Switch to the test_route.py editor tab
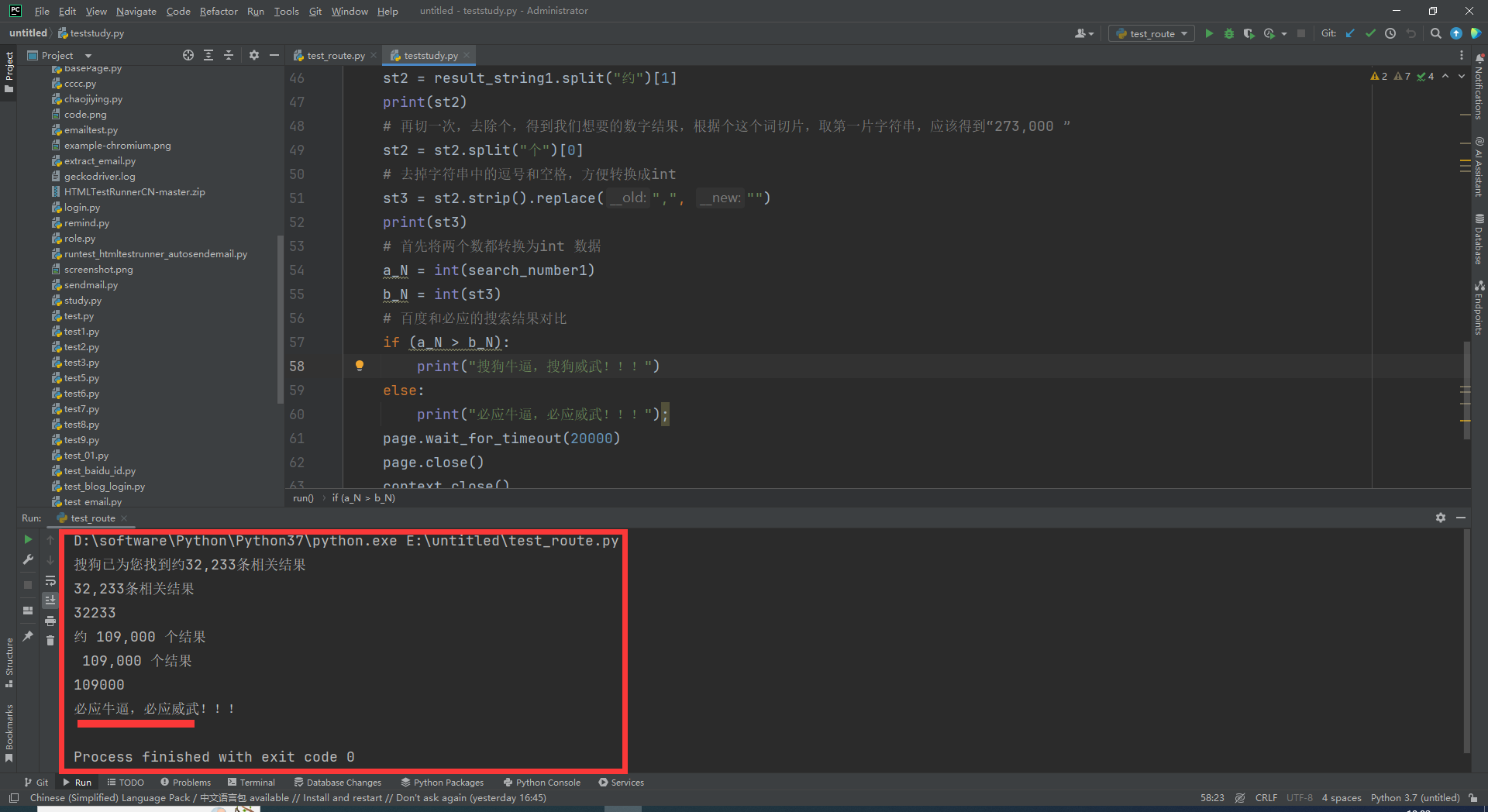Screen dimensions: 1488x812 pyautogui.click(x=335, y=56)
